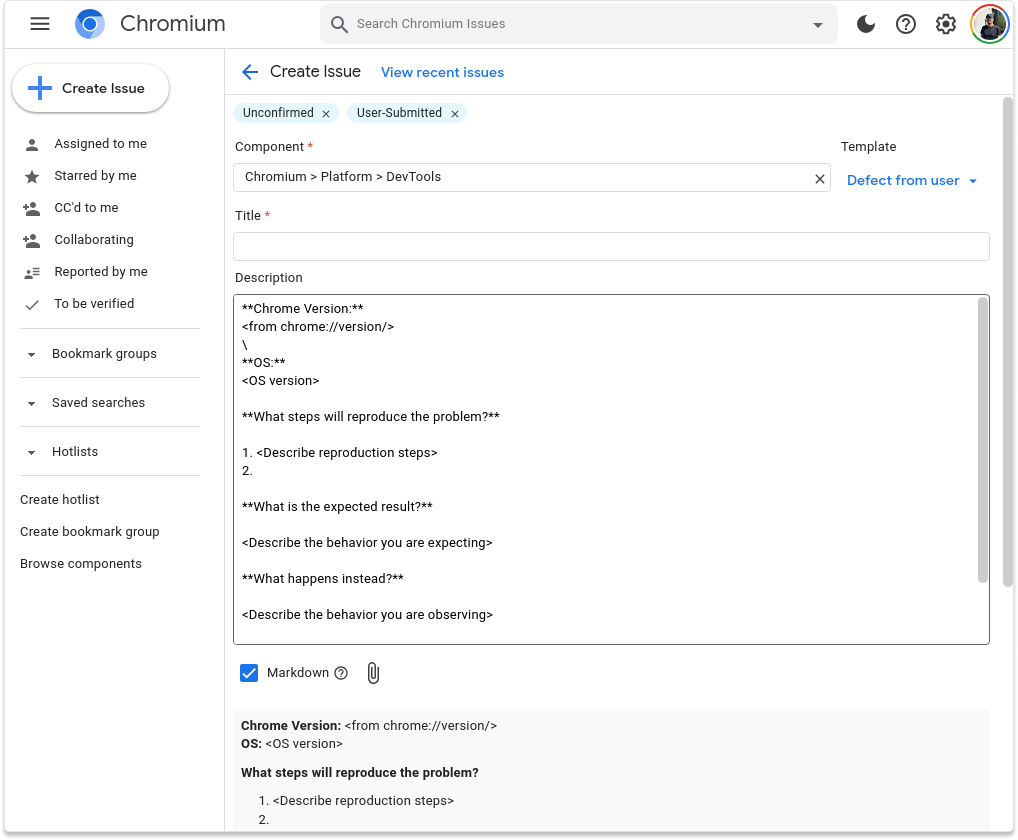Uncheck the Markdown checkbox
The image size is (1018, 840).
point(250,673)
